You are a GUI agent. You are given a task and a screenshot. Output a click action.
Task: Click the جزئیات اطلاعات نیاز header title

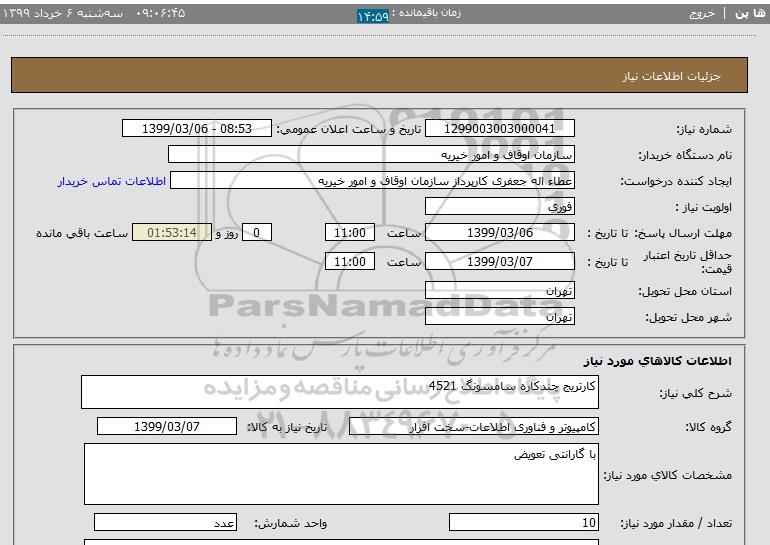[671, 76]
